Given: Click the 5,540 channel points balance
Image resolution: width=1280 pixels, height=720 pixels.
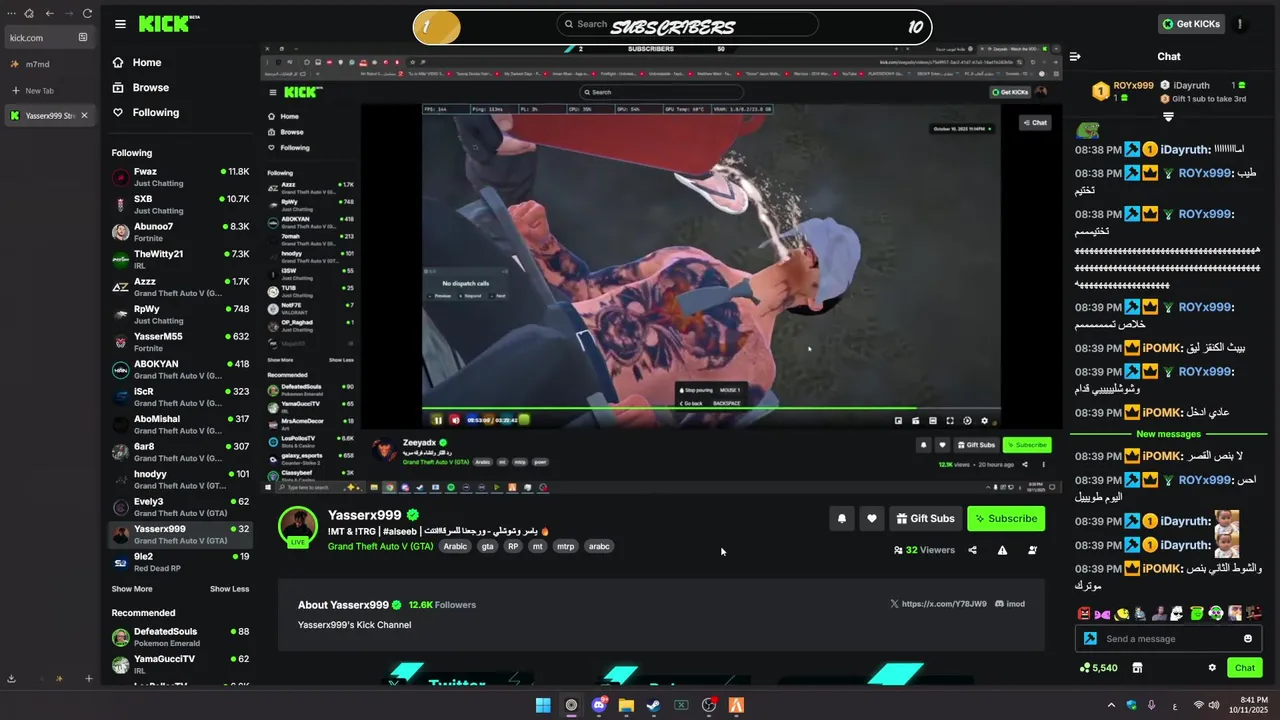Looking at the screenshot, I should (1099, 667).
